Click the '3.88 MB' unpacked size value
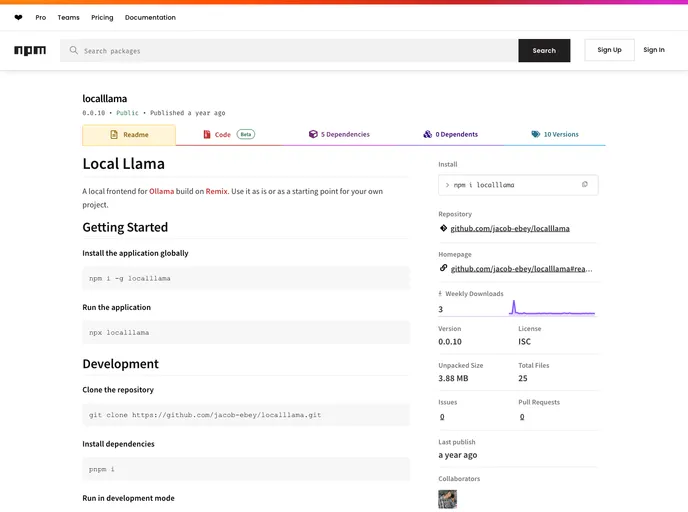 [x=453, y=378]
